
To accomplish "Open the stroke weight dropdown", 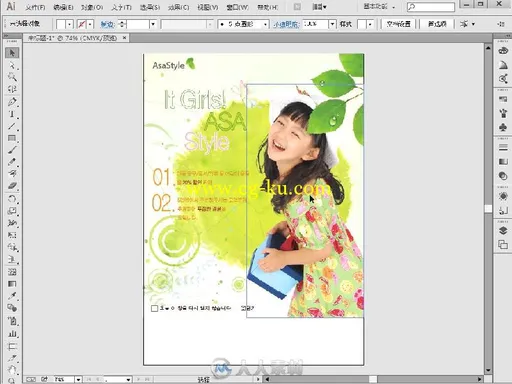I will pos(153,24).
